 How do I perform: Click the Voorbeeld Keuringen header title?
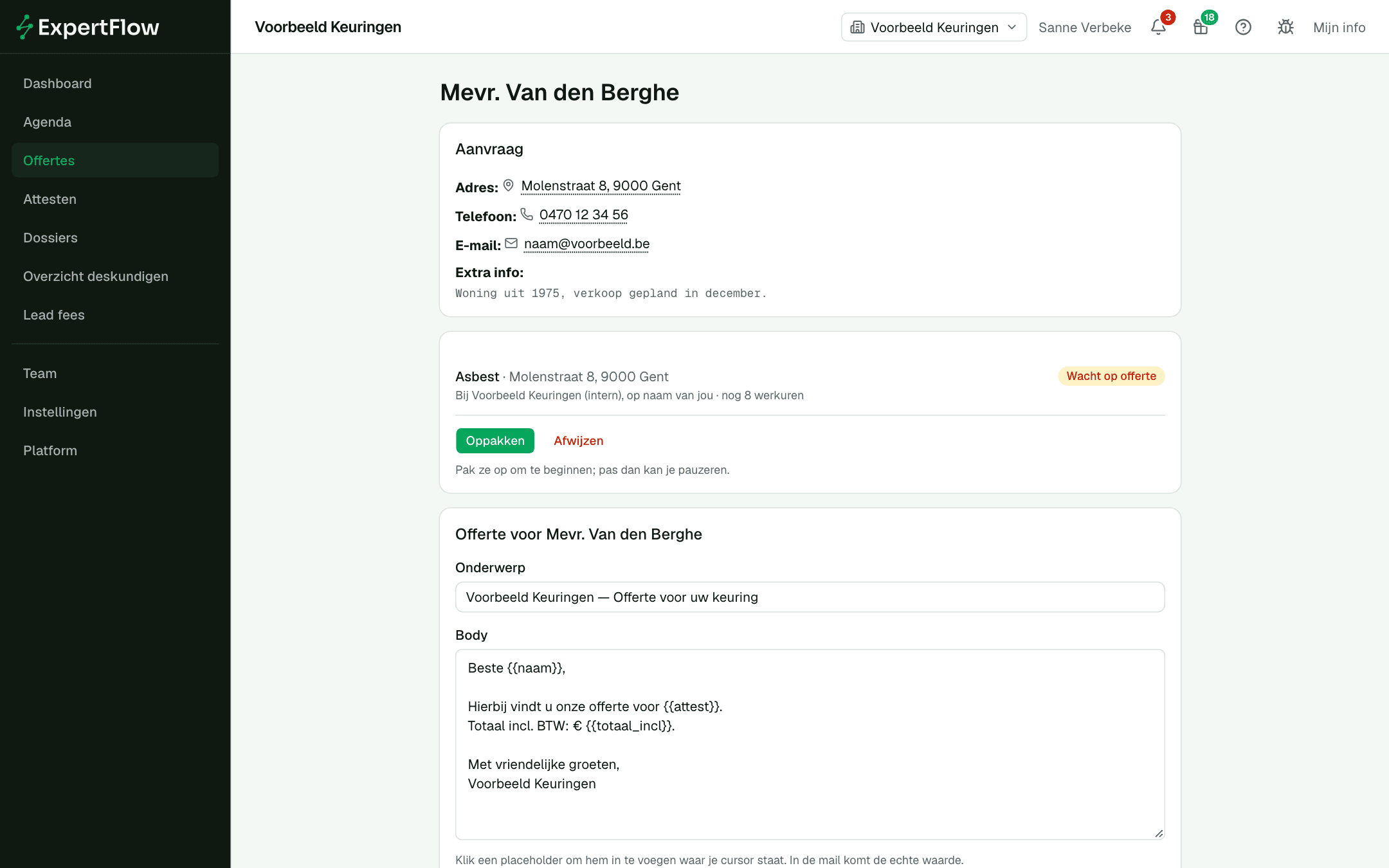[328, 27]
